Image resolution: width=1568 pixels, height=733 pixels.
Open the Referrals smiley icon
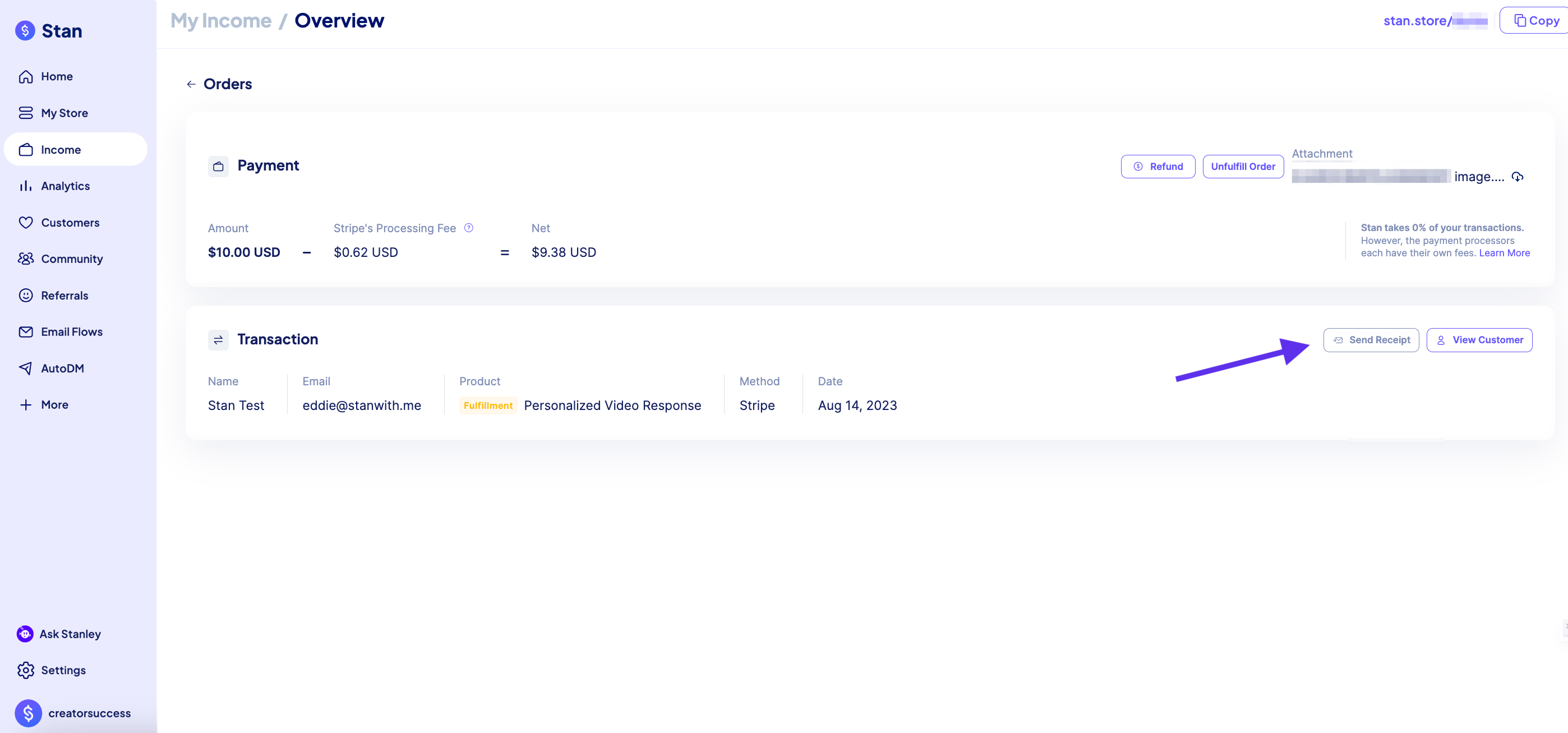click(x=26, y=295)
